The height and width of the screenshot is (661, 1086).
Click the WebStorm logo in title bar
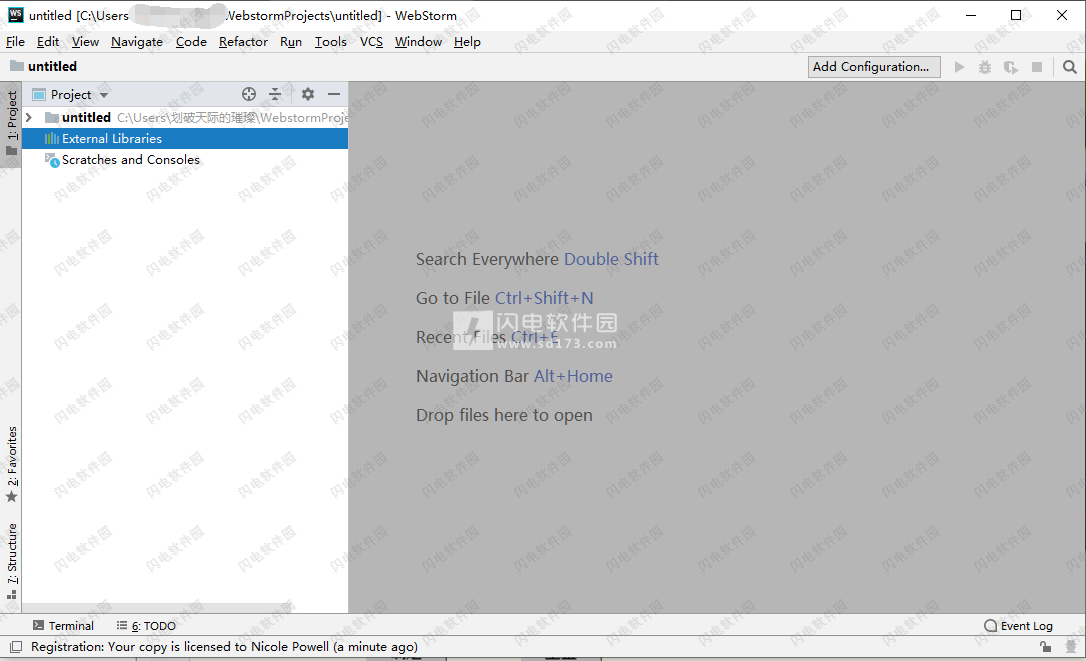pos(15,15)
